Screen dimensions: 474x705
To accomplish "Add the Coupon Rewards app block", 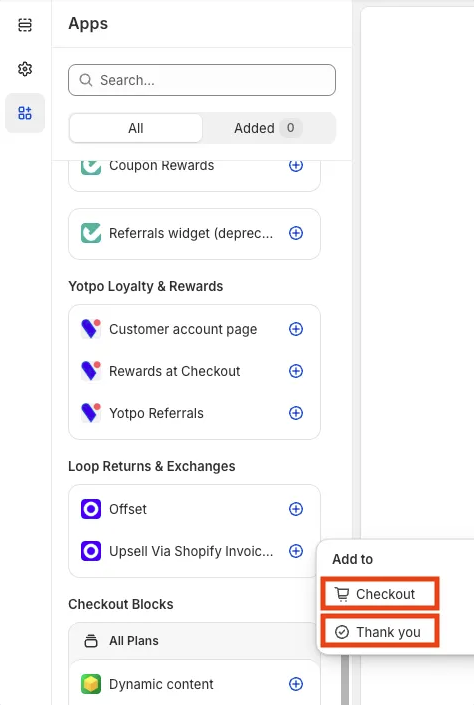I will [295, 165].
